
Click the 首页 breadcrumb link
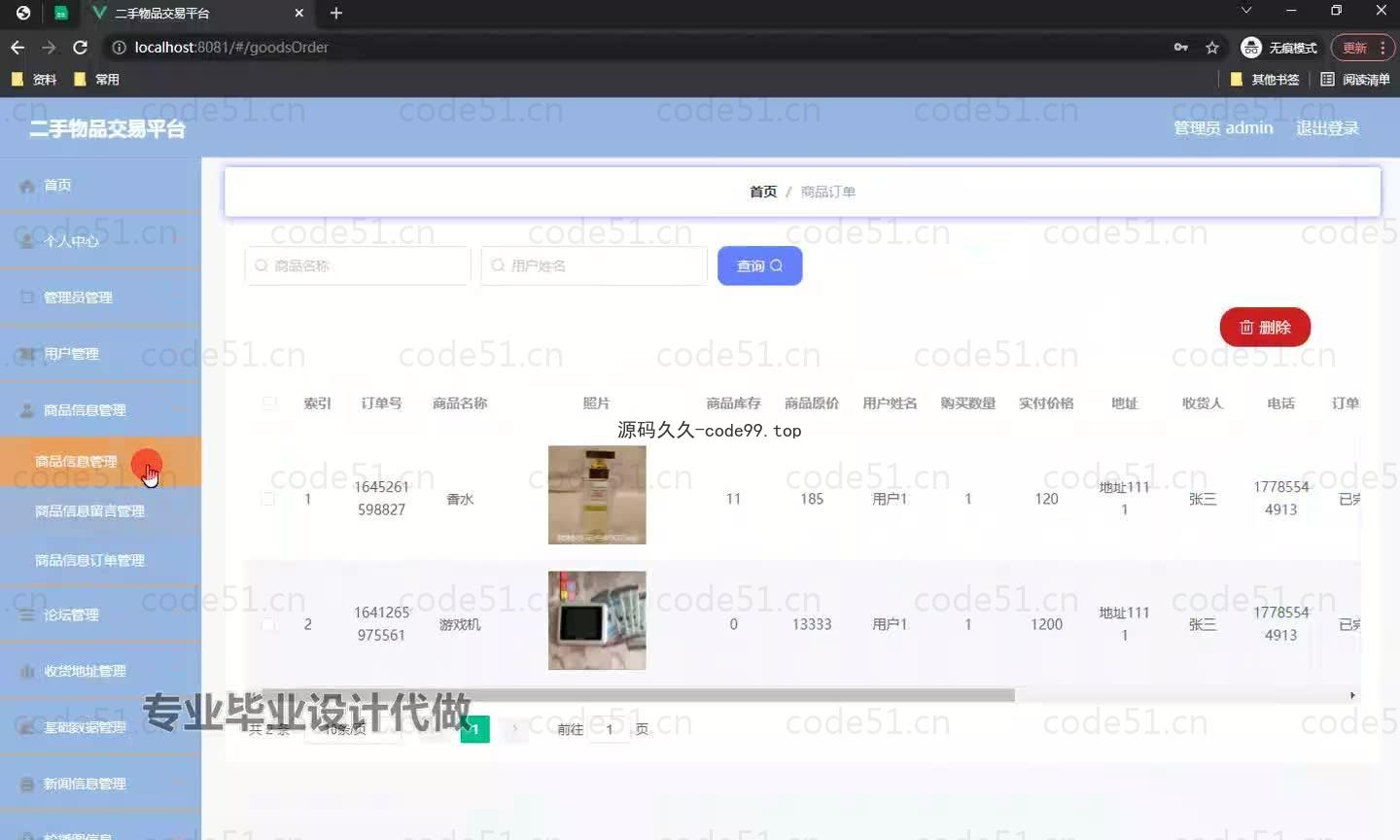tap(763, 192)
